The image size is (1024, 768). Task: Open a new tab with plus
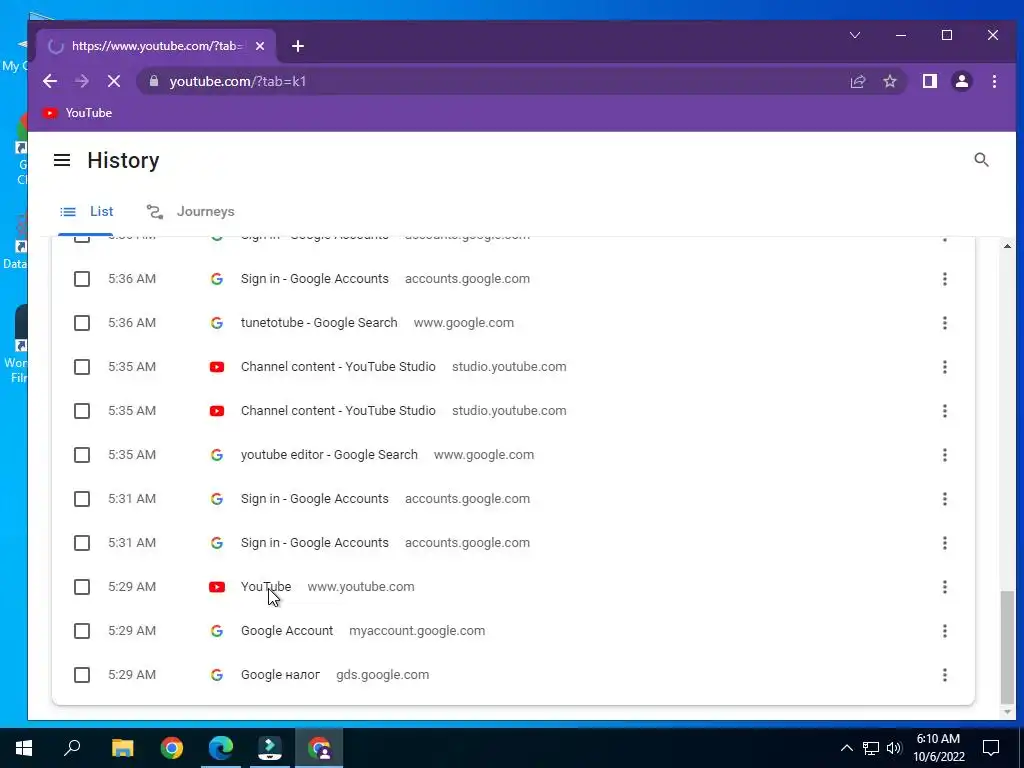[x=298, y=46]
